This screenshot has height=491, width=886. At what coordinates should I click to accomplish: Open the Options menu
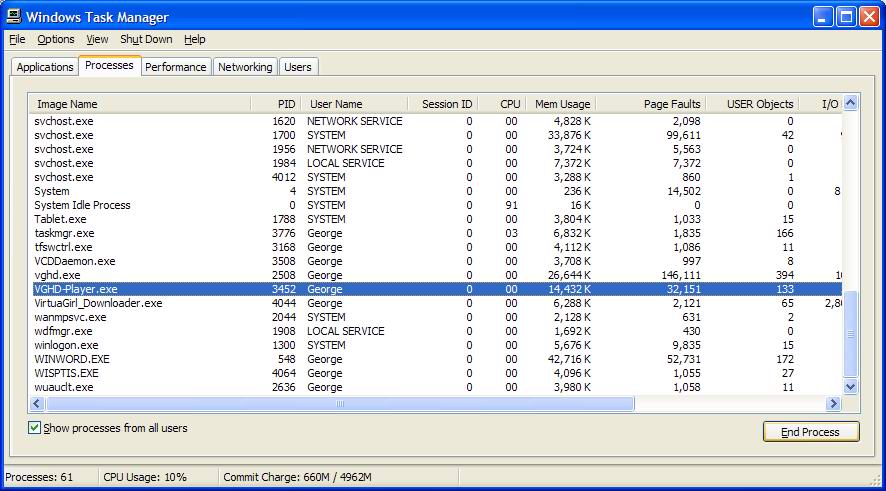(x=56, y=39)
